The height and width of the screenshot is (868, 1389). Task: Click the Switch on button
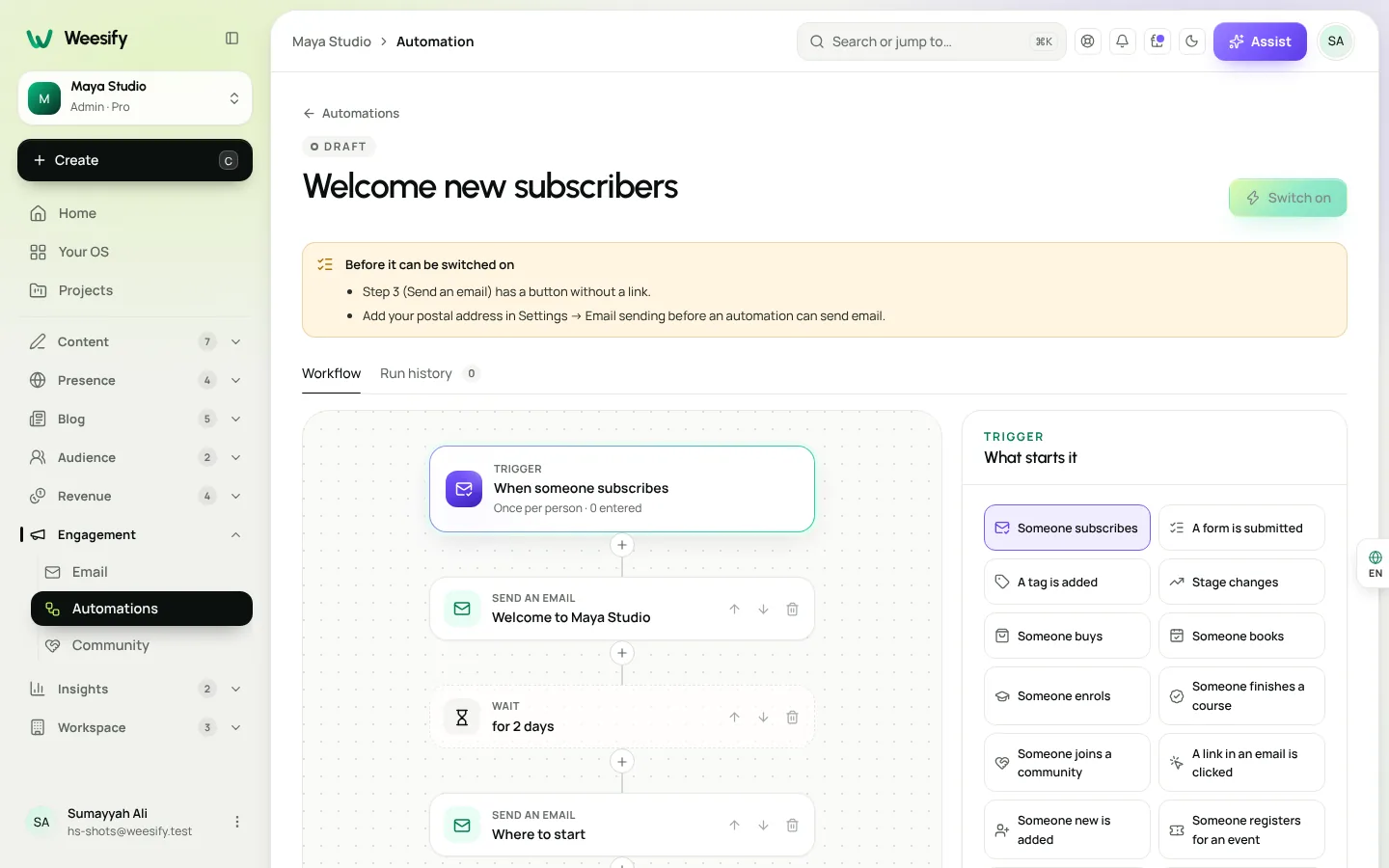[x=1288, y=198]
